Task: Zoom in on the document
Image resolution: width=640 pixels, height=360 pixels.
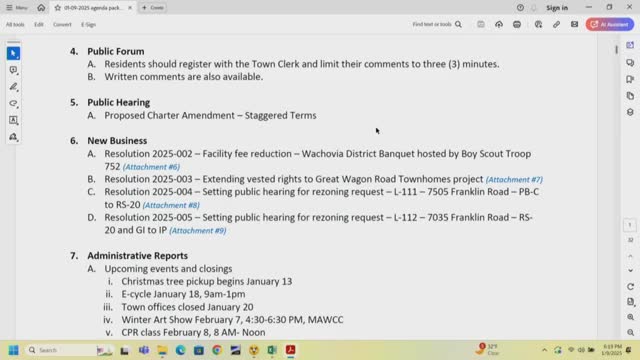Action: coord(630,317)
